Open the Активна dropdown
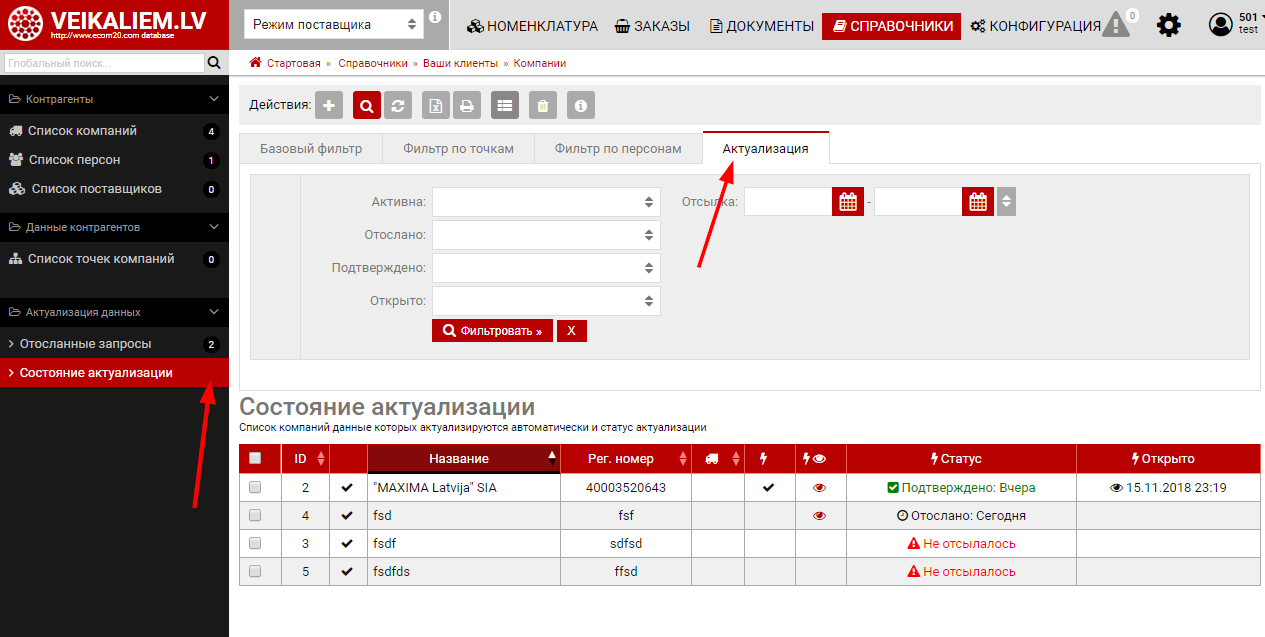 tap(546, 202)
